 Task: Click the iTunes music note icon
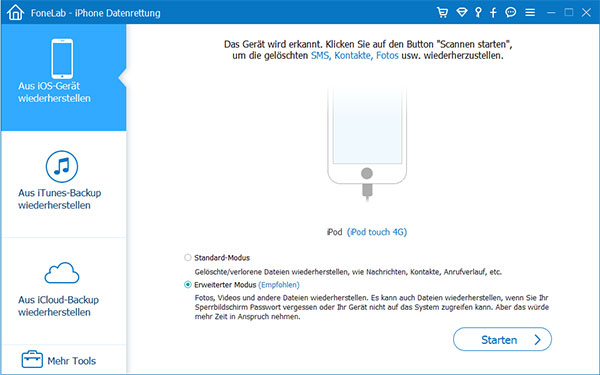[x=62, y=166]
